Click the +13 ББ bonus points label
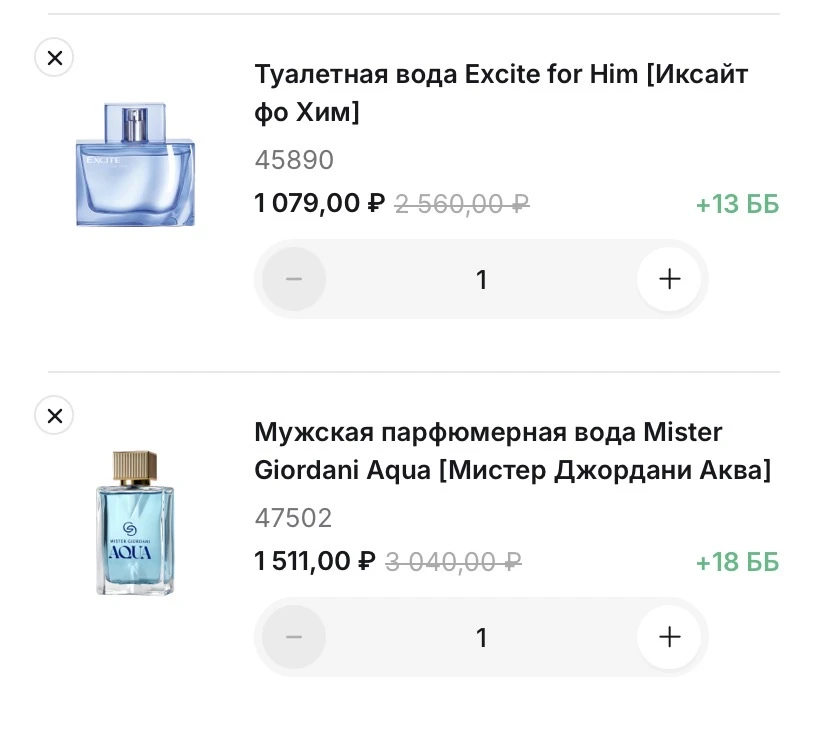Screen dimensions: 828x745 click(737, 204)
